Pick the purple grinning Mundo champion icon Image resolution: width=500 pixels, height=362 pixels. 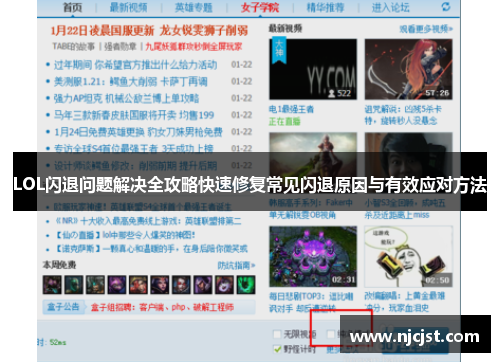(117, 285)
